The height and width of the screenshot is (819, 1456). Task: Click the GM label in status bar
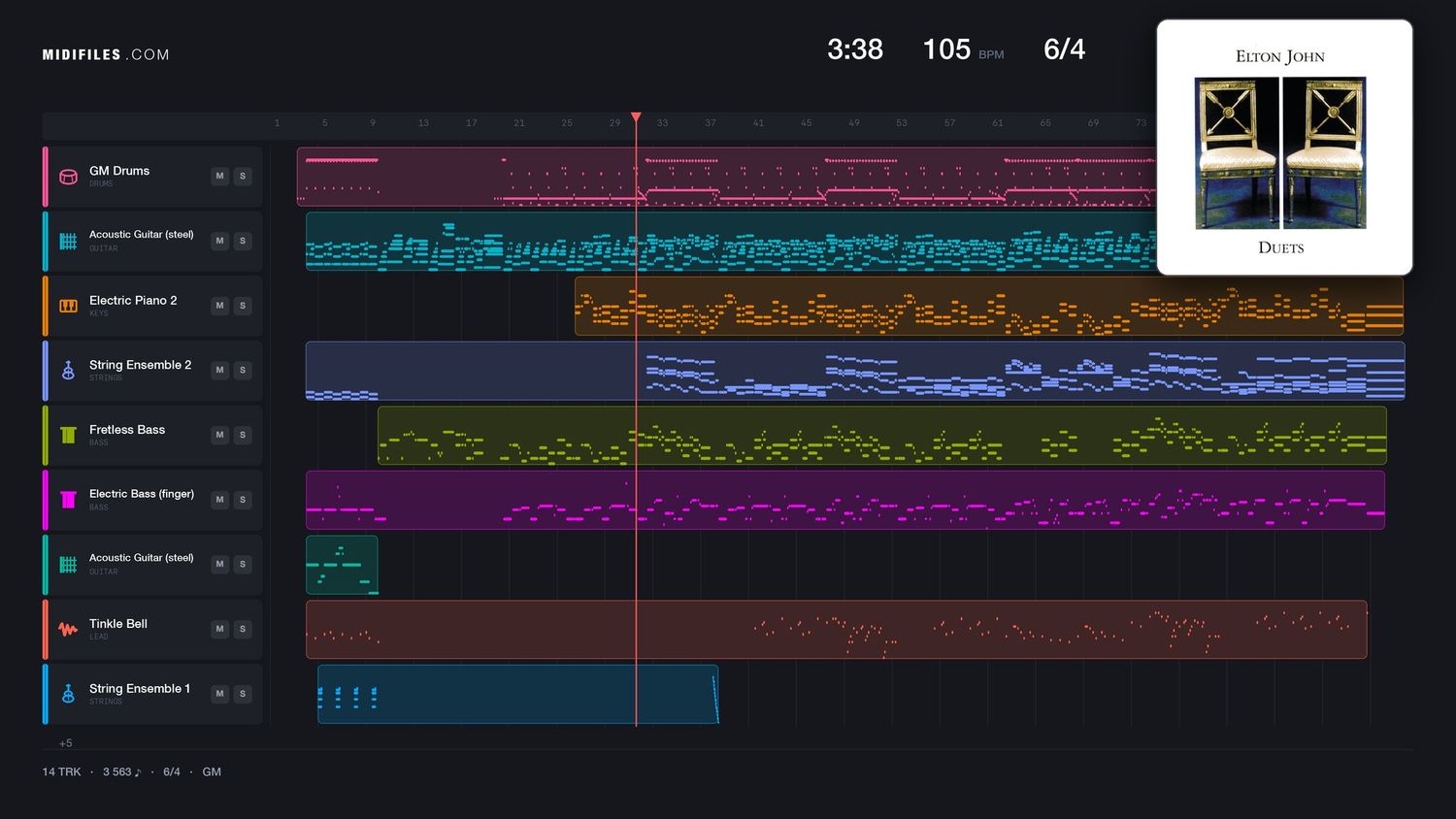pos(212,772)
